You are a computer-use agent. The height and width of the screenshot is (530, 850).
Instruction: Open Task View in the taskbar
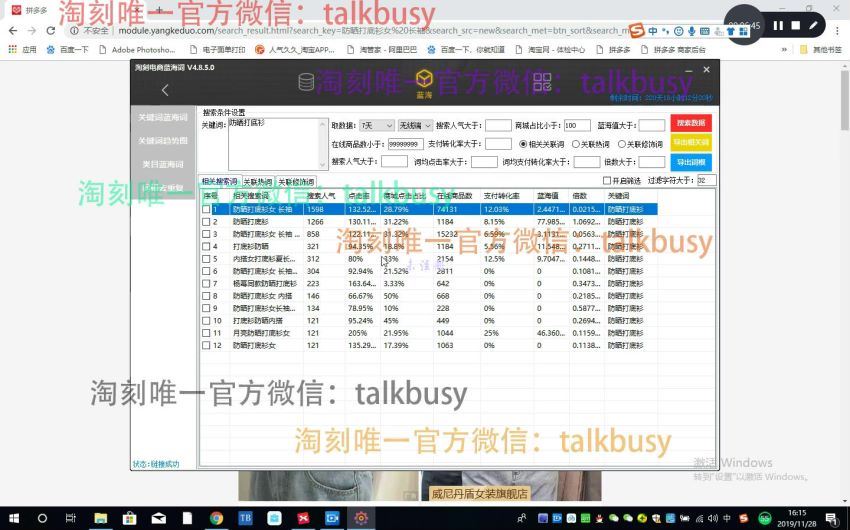pyautogui.click(x=71, y=519)
